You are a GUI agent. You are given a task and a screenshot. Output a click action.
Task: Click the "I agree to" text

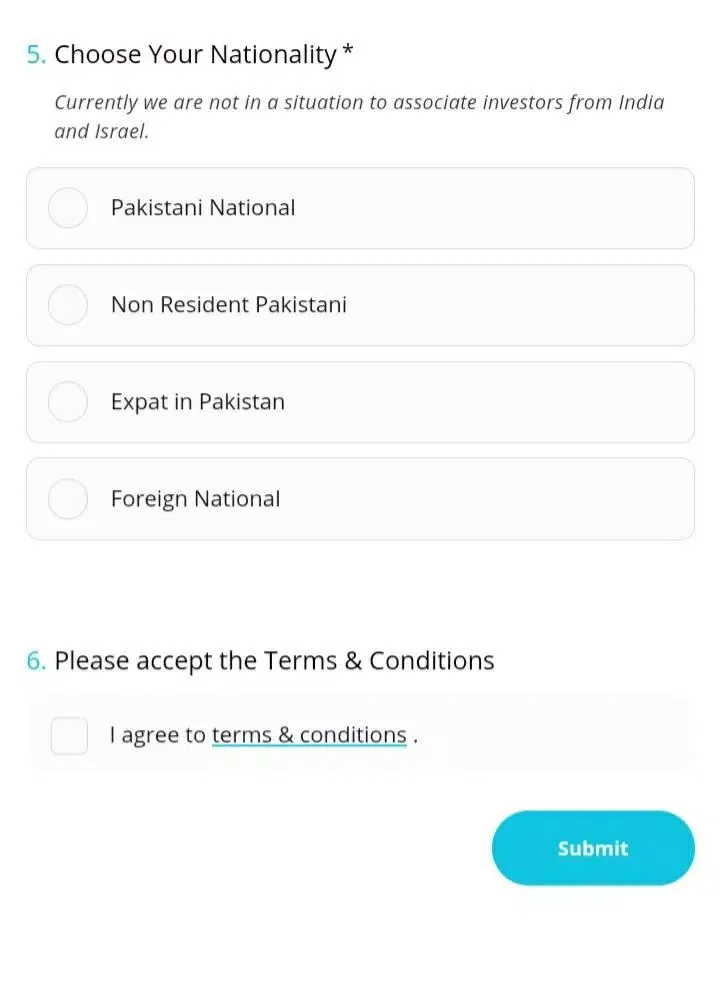157,736
